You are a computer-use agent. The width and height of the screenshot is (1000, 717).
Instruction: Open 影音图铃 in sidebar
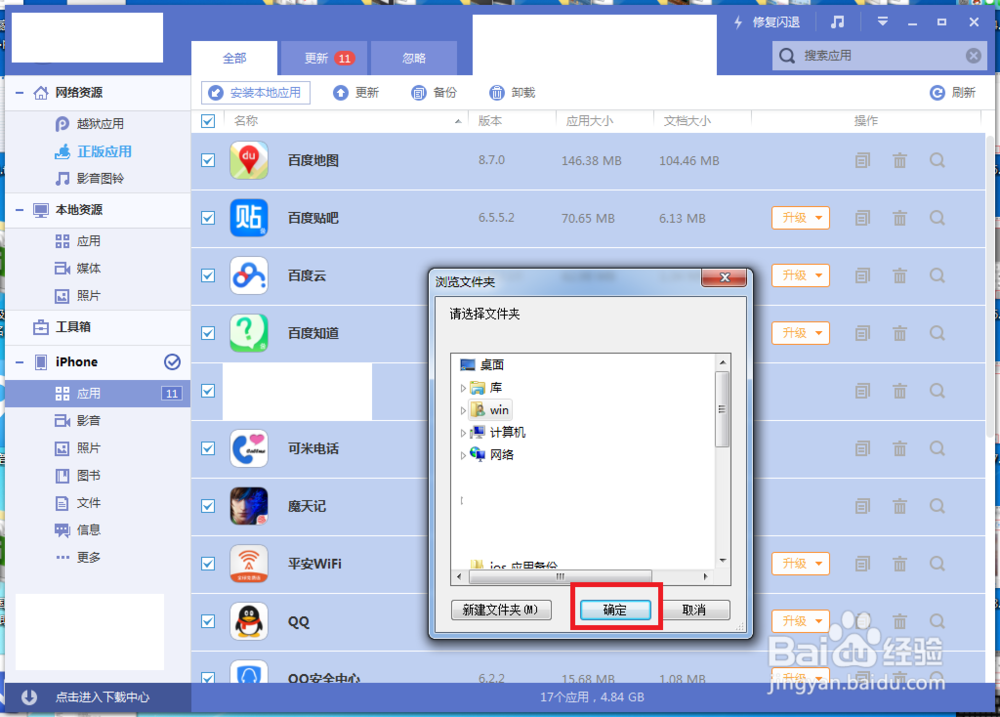[89, 179]
